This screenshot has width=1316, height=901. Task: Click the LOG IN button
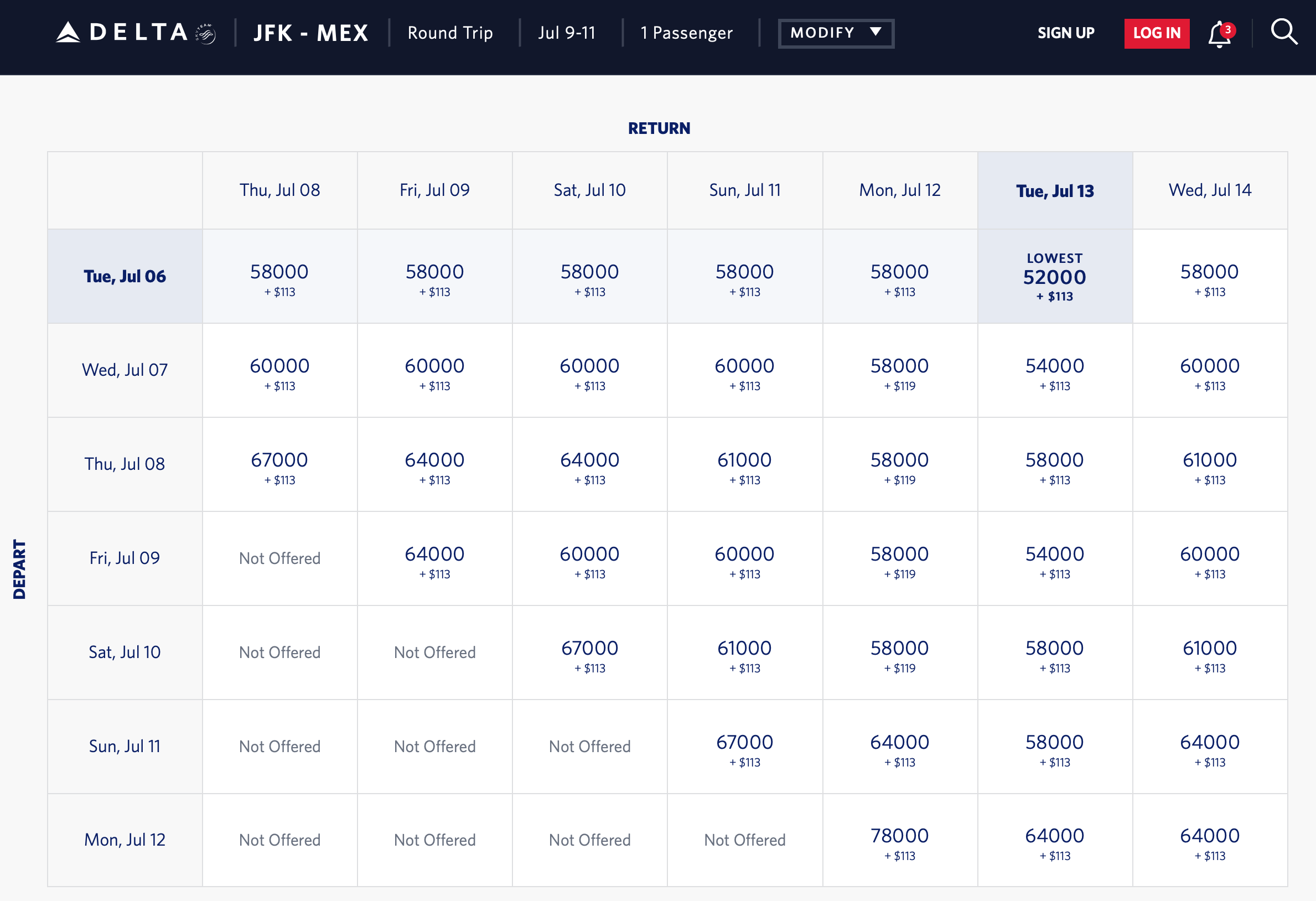point(1157,33)
